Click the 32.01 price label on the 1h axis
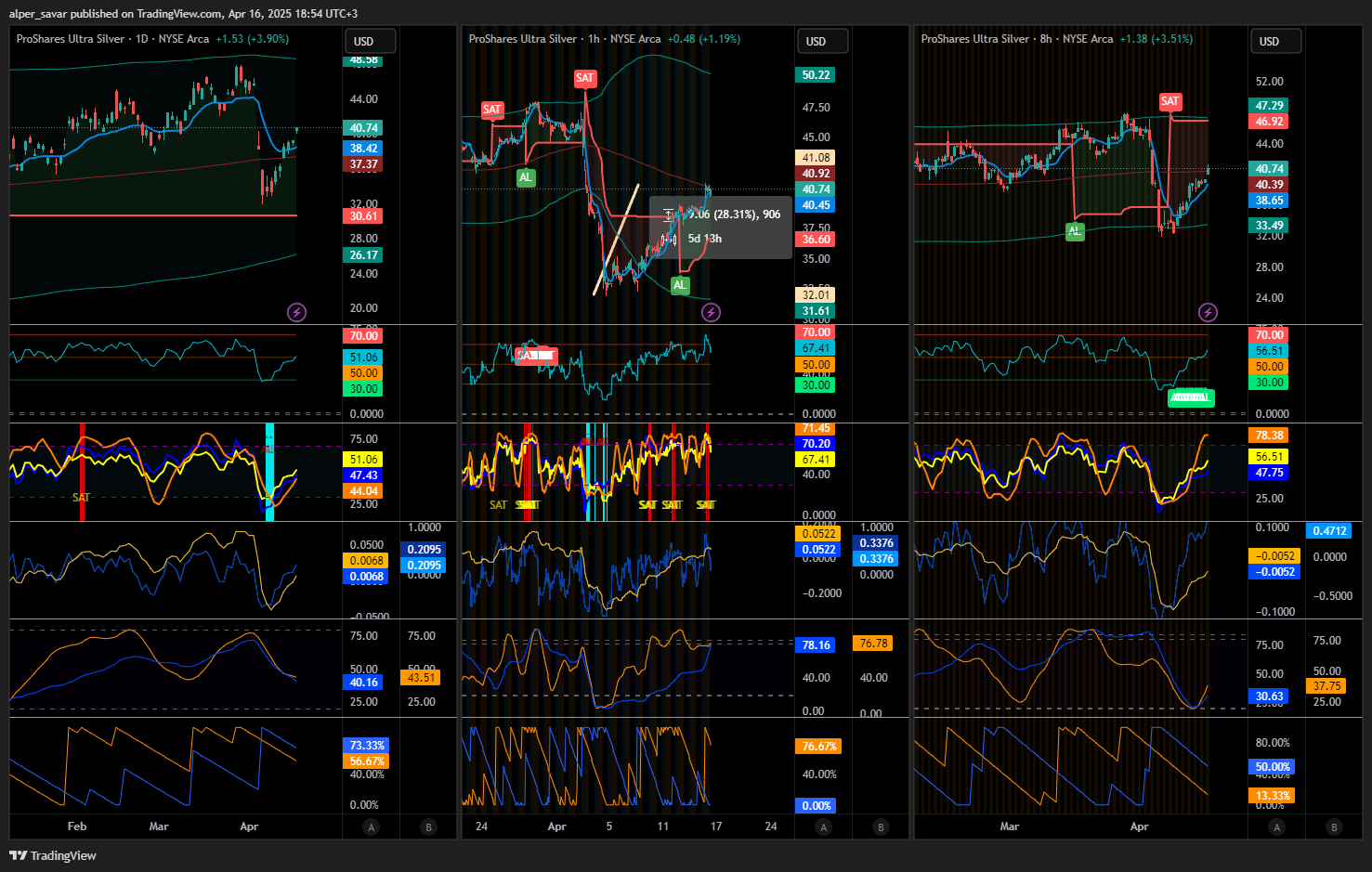1372x872 pixels. [x=816, y=295]
